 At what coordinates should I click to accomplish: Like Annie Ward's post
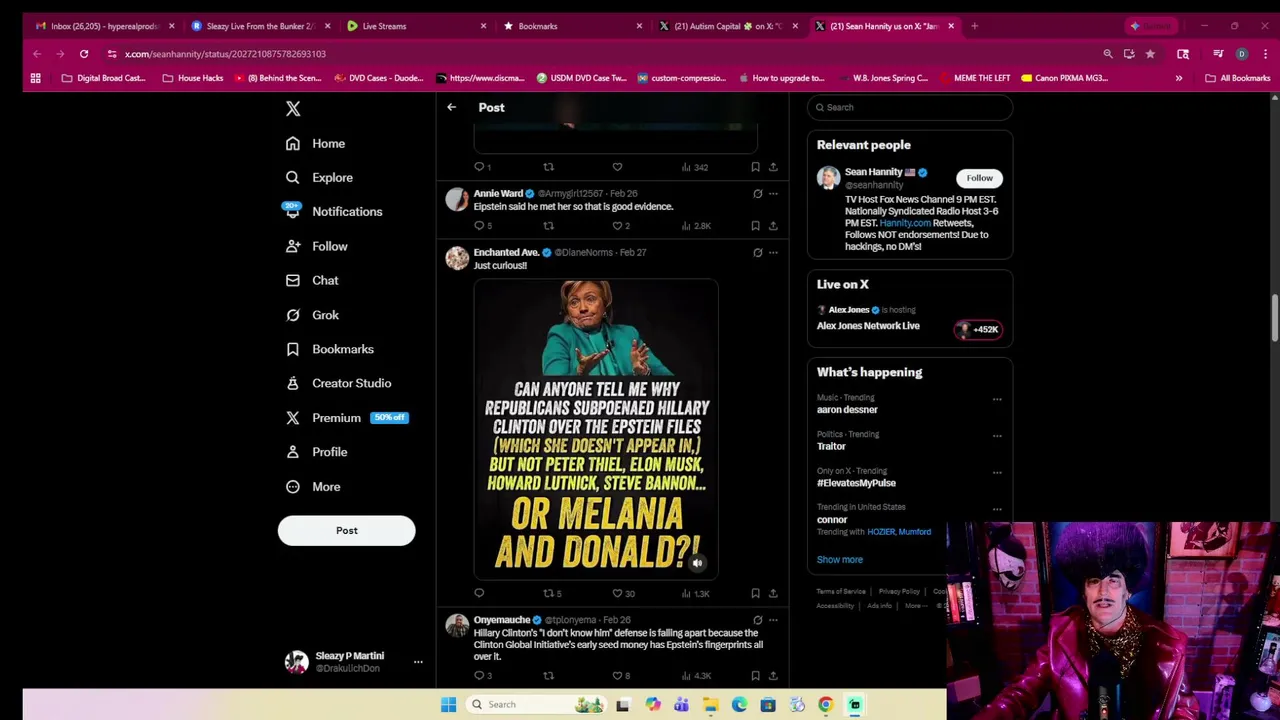point(617,226)
